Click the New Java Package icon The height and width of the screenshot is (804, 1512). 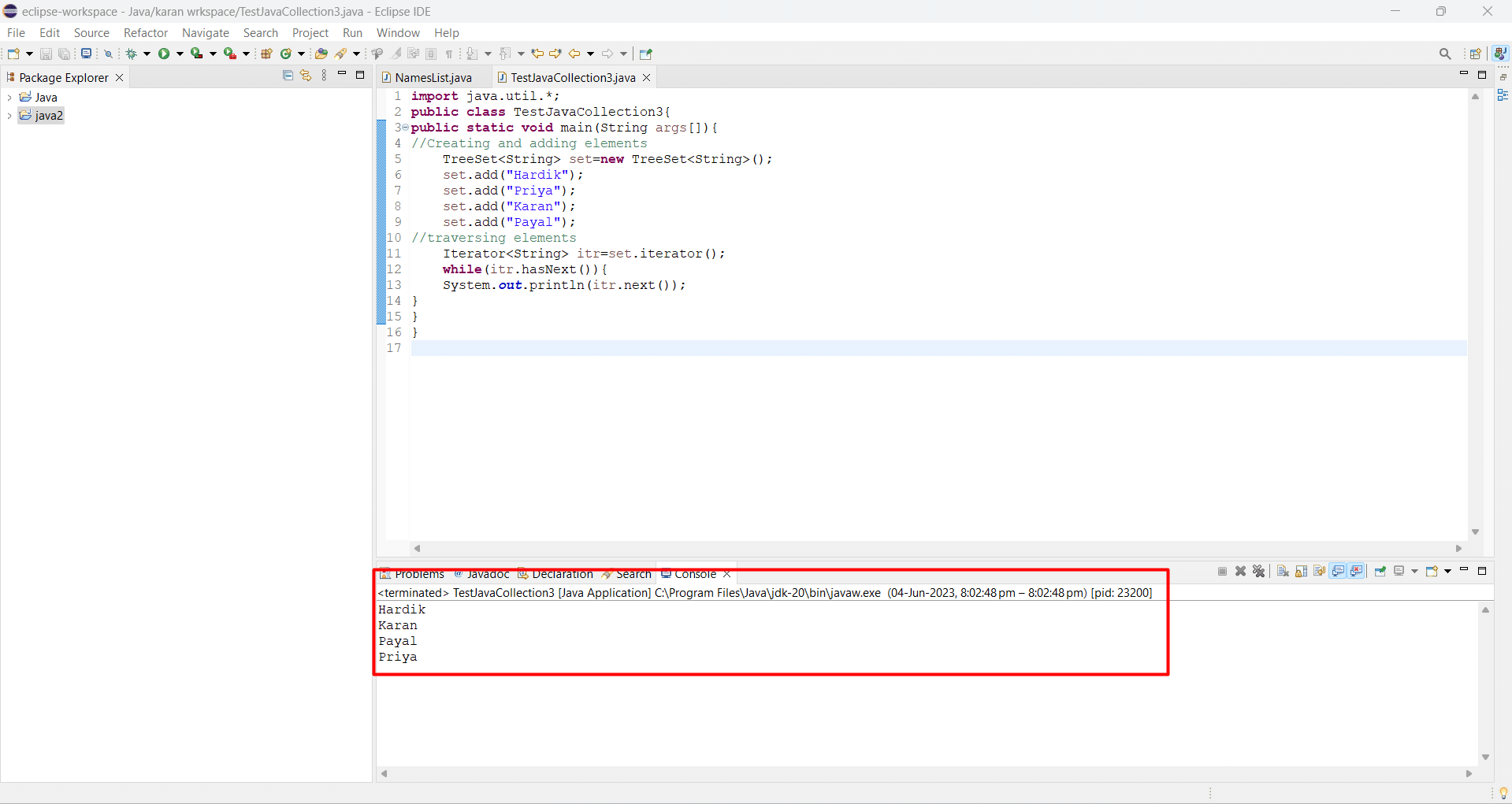pyautogui.click(x=266, y=54)
